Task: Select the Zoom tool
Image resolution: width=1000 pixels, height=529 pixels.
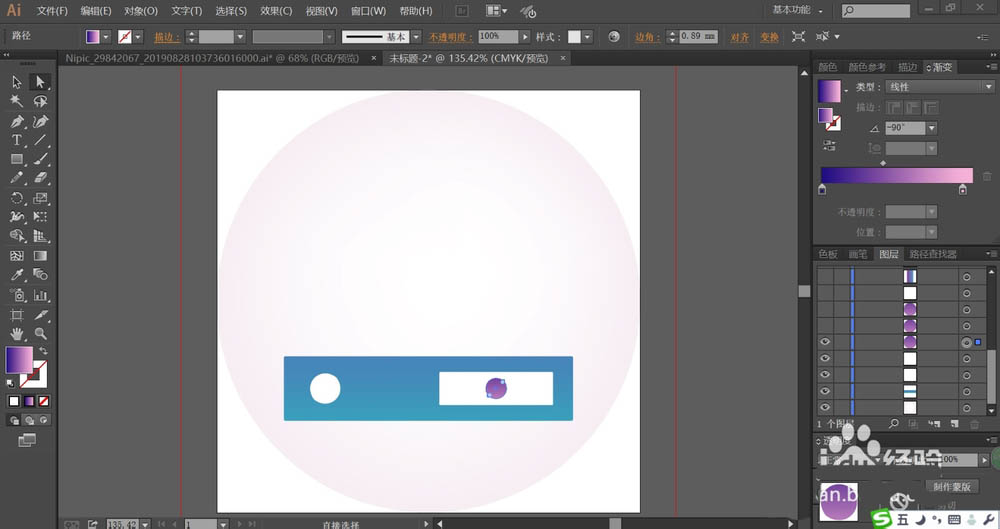Action: click(40, 334)
